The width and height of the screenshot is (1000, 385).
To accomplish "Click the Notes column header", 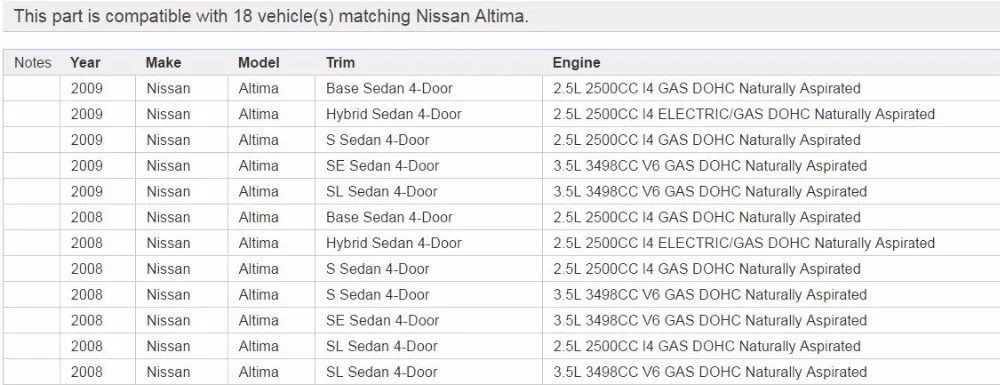I will 33,62.
